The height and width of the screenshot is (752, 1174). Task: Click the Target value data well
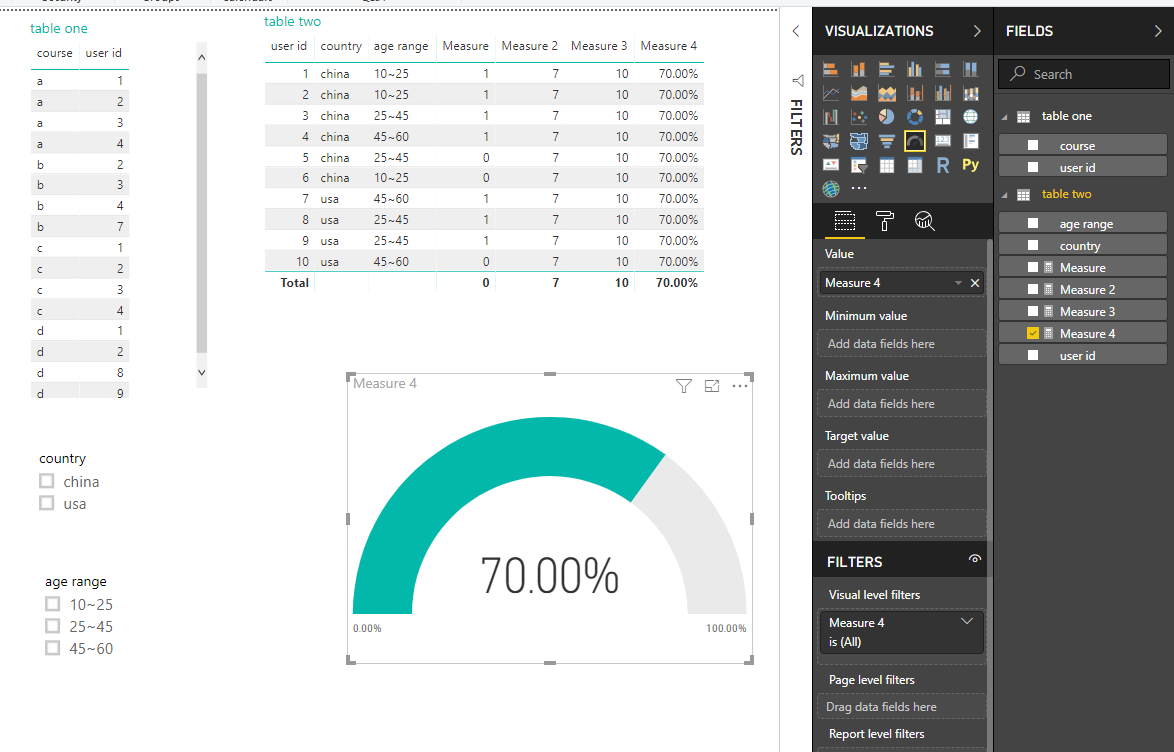(x=901, y=464)
